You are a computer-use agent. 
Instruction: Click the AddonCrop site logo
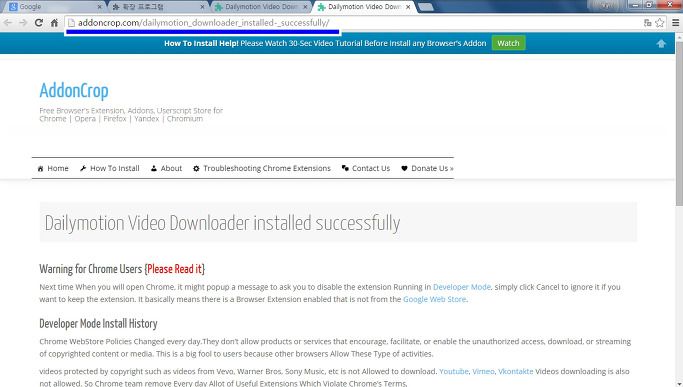click(74, 91)
